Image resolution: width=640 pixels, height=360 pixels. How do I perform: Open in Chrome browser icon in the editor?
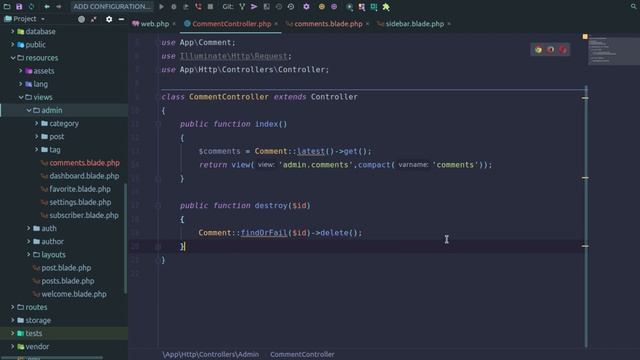click(538, 50)
